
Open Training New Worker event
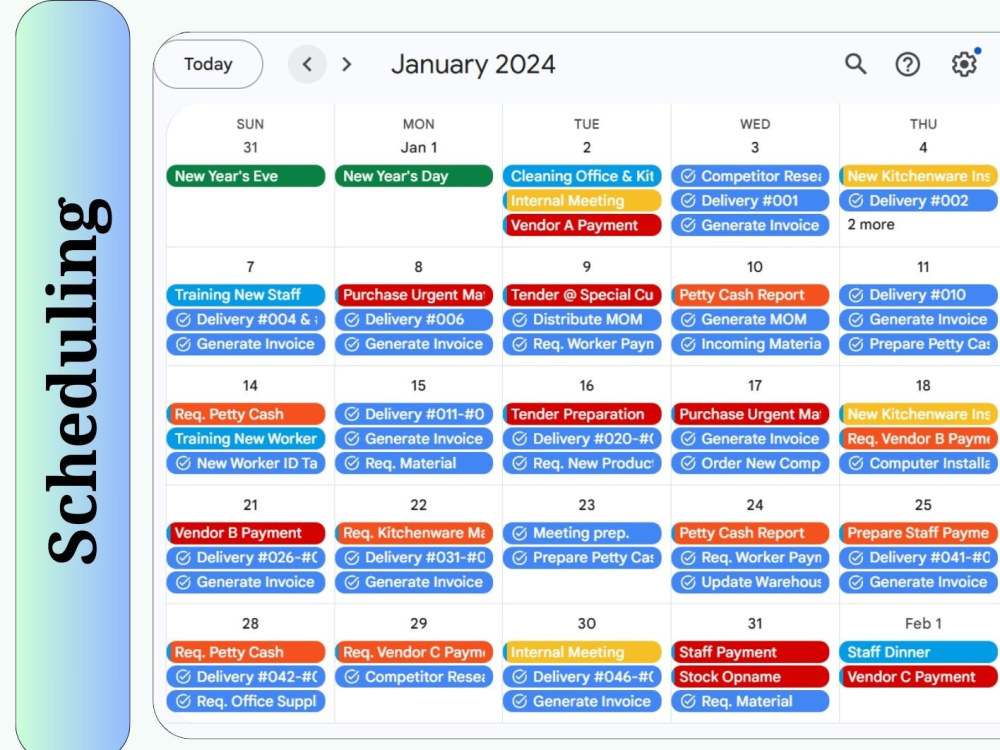coord(246,439)
